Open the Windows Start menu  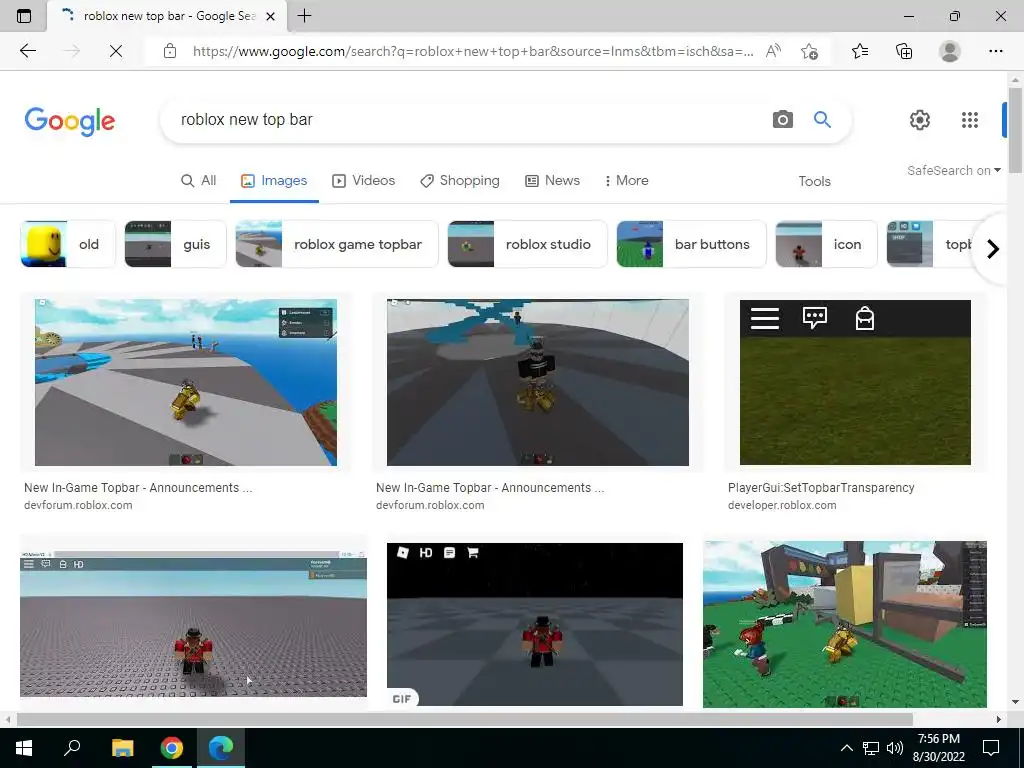click(24, 748)
